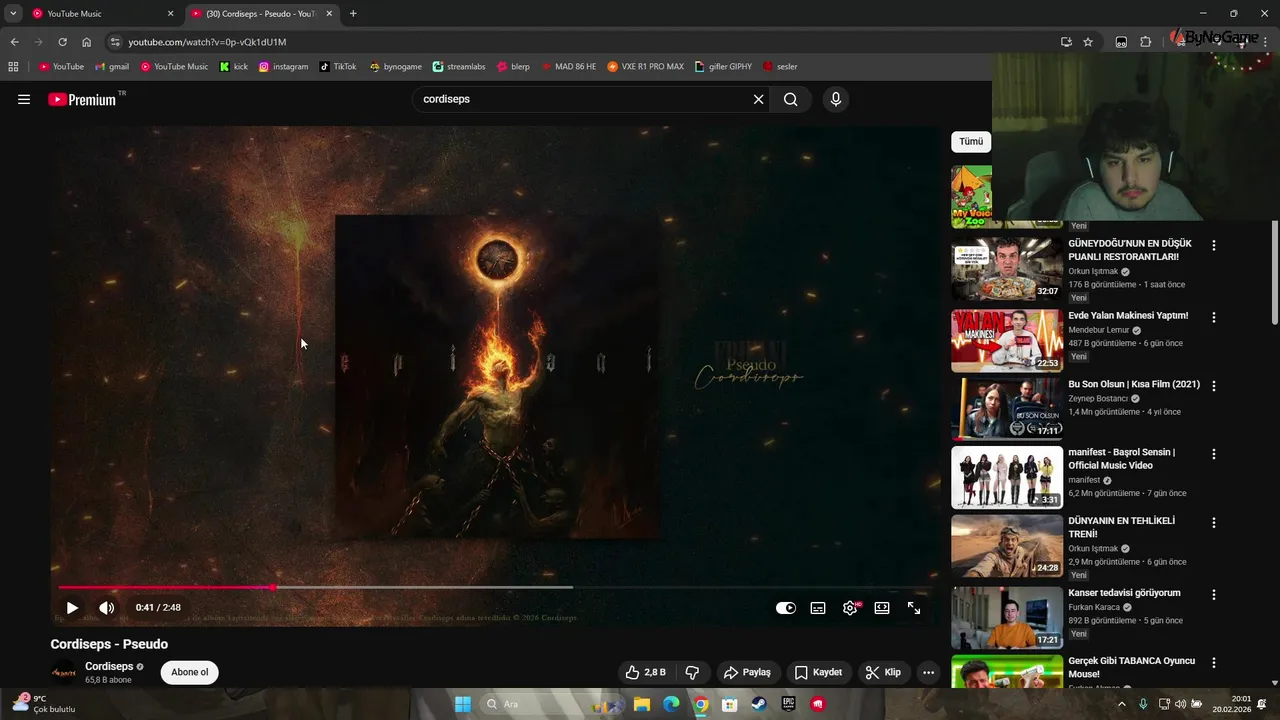Viewport: 1280px width, 720px height.
Task: Enter fullscreen mode in the player
Action: [x=914, y=607]
